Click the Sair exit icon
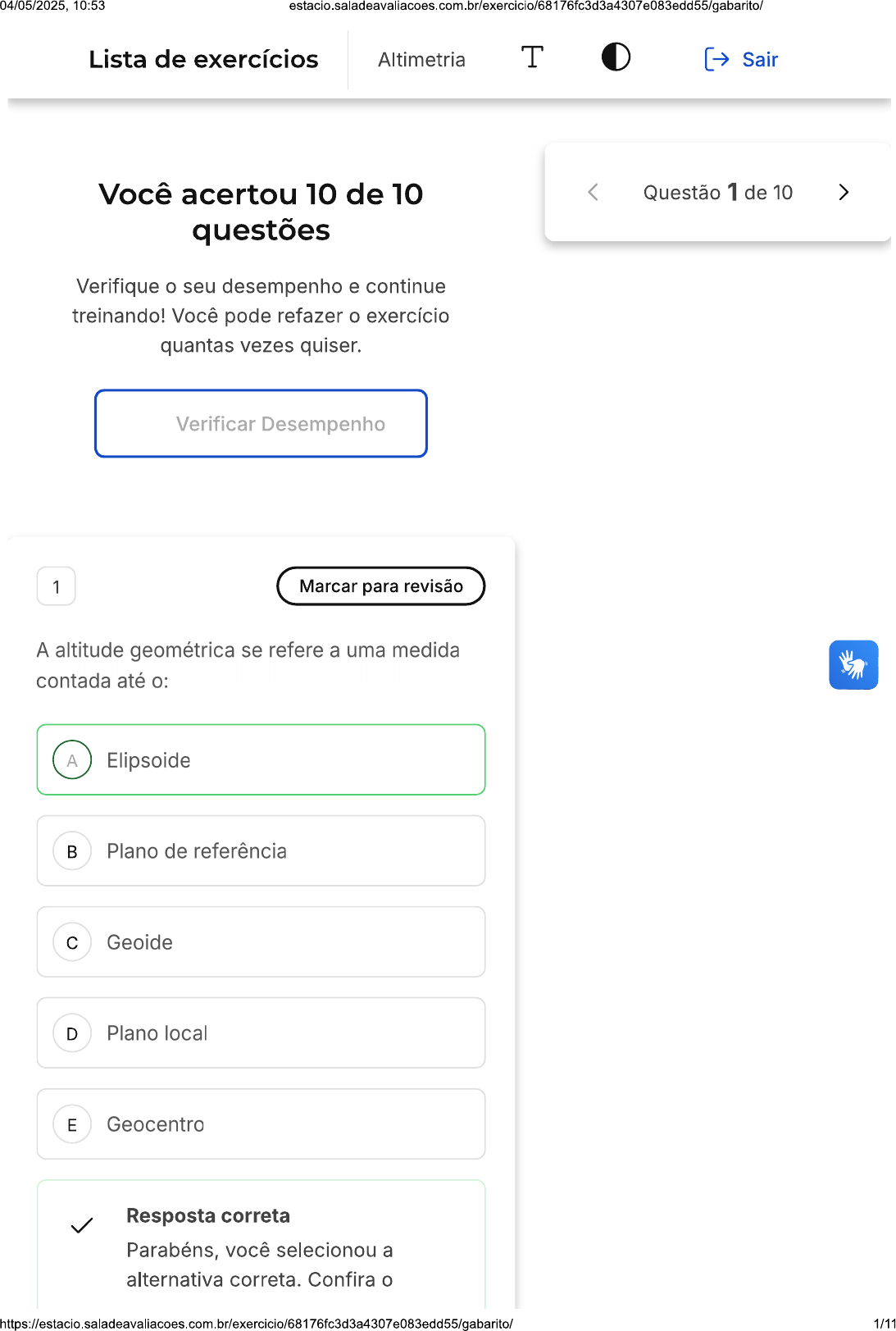The image size is (896, 1331). click(716, 59)
